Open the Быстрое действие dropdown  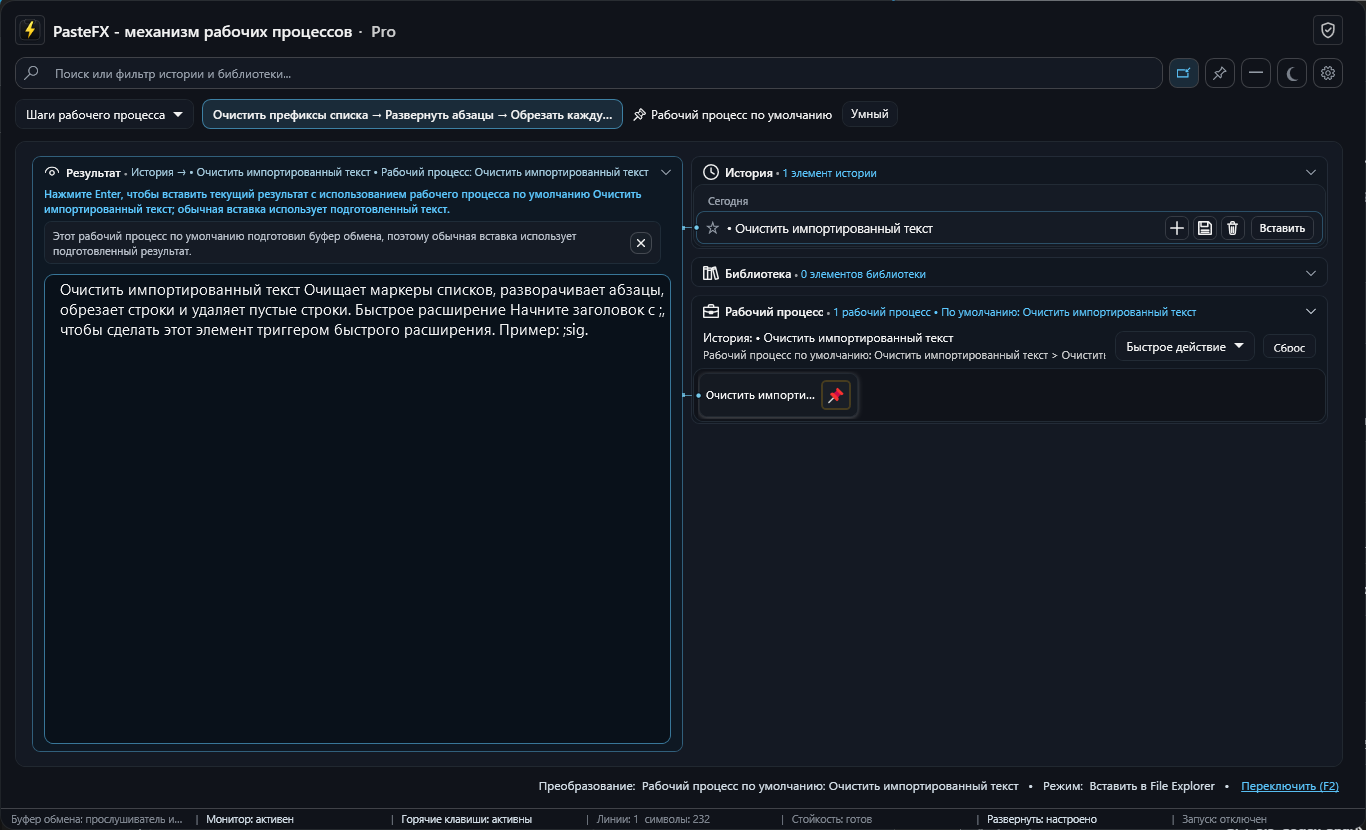coord(1185,347)
